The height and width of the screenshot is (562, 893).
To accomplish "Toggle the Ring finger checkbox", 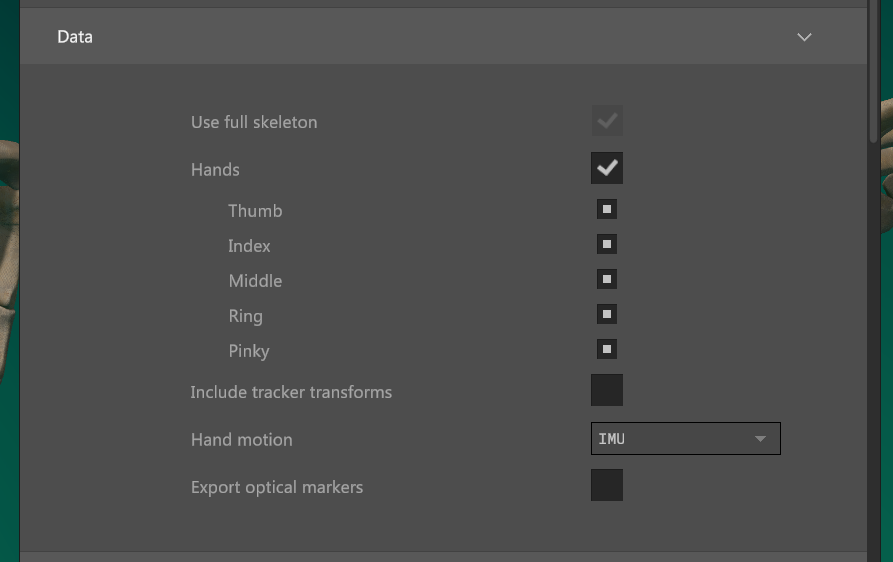I will pyautogui.click(x=607, y=315).
